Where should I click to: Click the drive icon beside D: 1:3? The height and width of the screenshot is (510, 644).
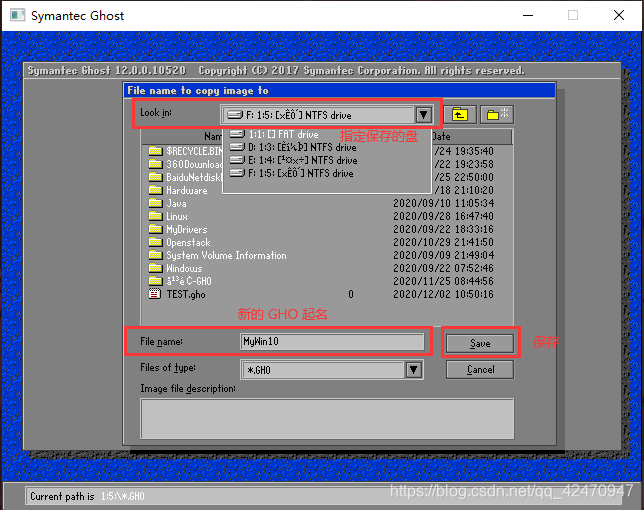[x=237, y=147]
